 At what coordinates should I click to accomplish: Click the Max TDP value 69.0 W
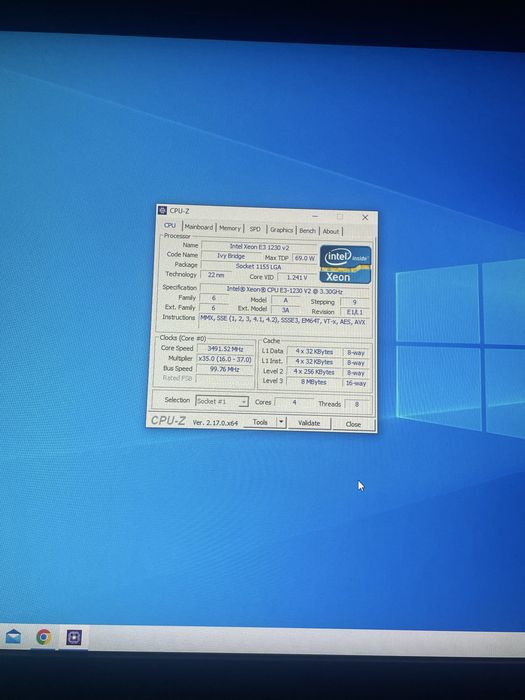pyautogui.click(x=305, y=258)
